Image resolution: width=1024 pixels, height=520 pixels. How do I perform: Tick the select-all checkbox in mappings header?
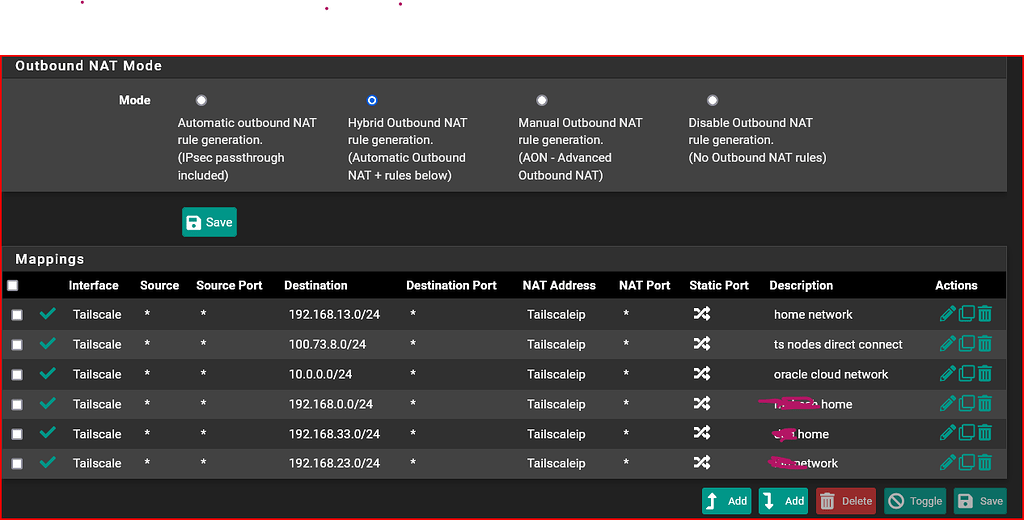tap(13, 286)
